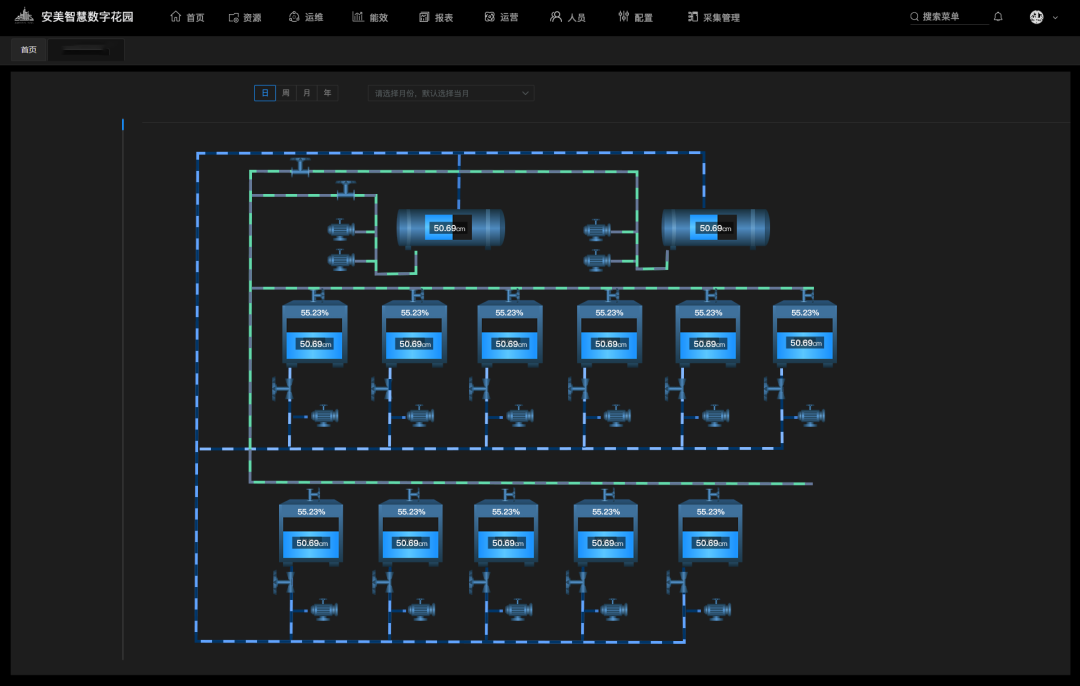Viewport: 1080px width, 686px height.
Task: Select the 日 (day) period option
Action: click(265, 93)
